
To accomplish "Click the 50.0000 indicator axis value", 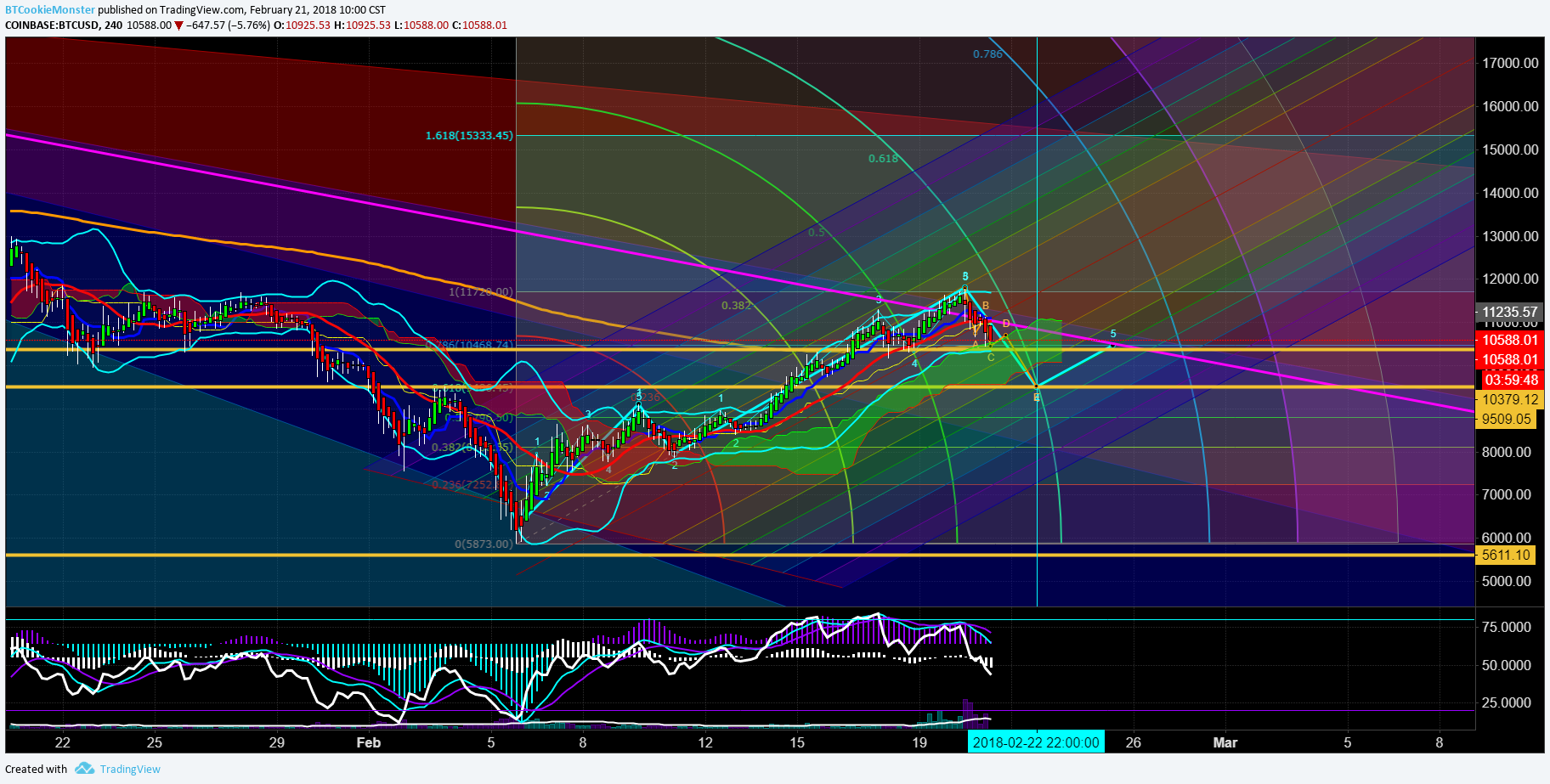I will click(x=1506, y=665).
